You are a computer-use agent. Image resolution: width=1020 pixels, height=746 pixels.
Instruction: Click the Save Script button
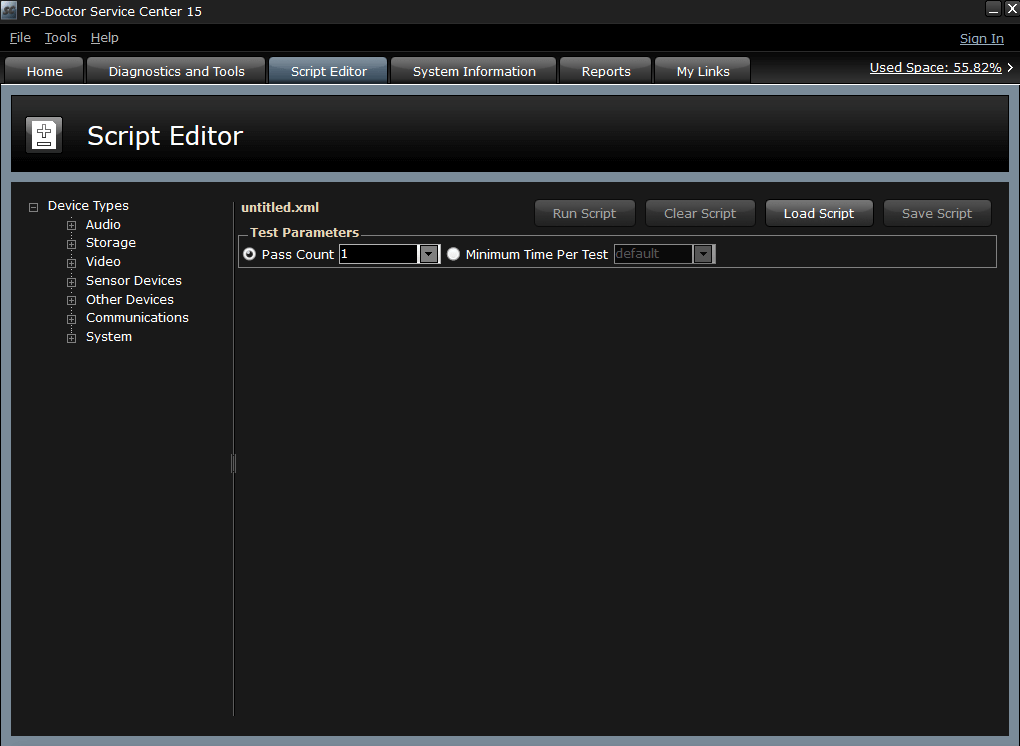[x=937, y=213]
